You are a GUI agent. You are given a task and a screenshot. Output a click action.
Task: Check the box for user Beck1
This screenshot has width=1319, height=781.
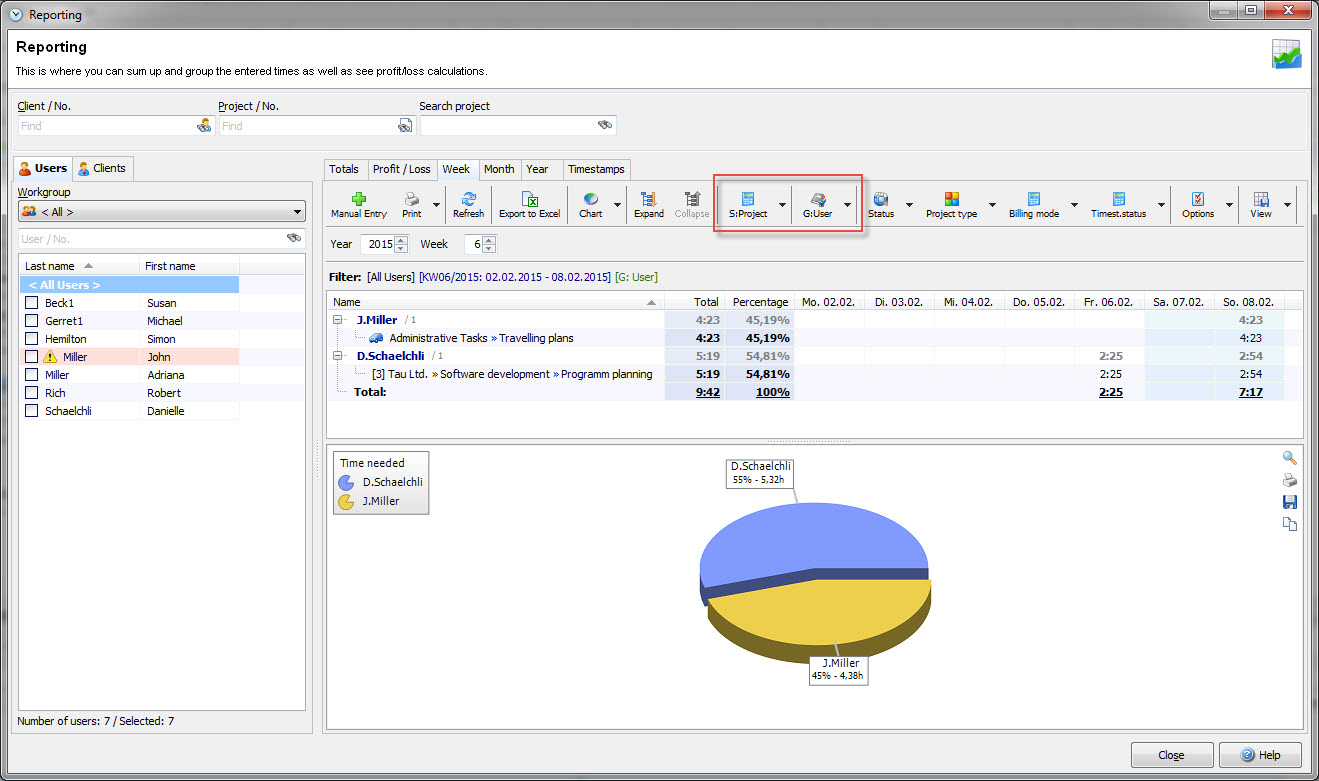pos(32,303)
